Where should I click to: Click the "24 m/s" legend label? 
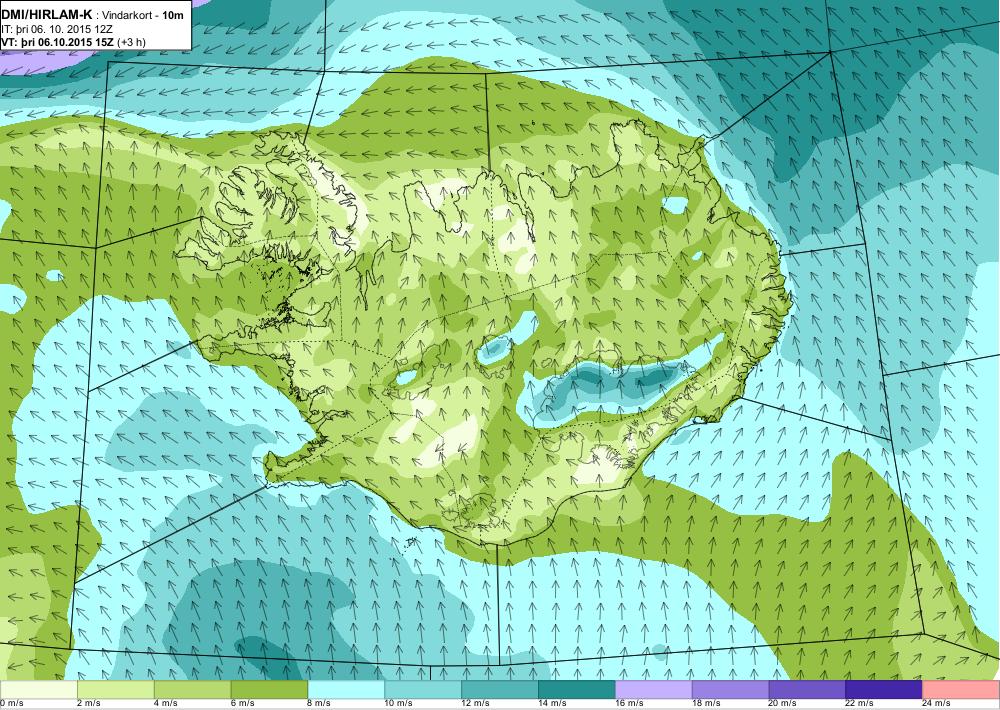(937, 704)
